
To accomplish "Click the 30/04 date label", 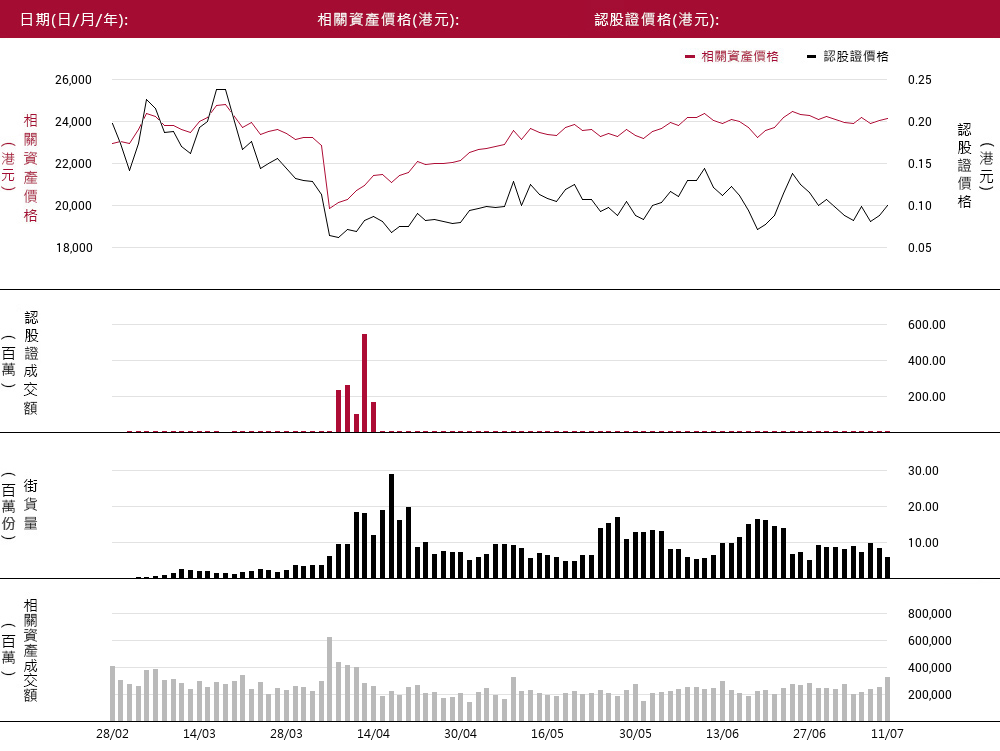I will [x=460, y=734].
